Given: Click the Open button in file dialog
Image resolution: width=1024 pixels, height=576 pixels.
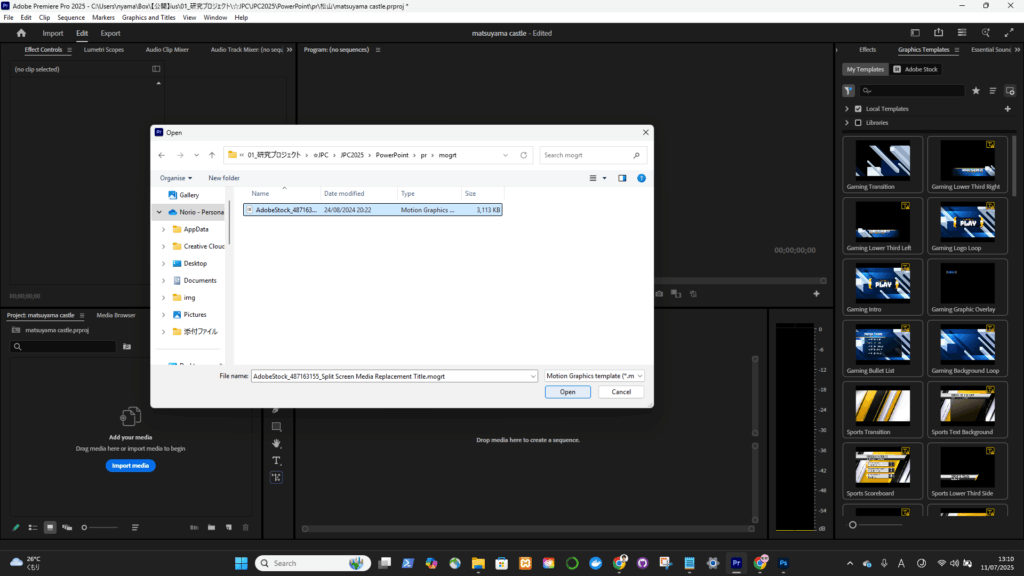Looking at the screenshot, I should tap(567, 392).
